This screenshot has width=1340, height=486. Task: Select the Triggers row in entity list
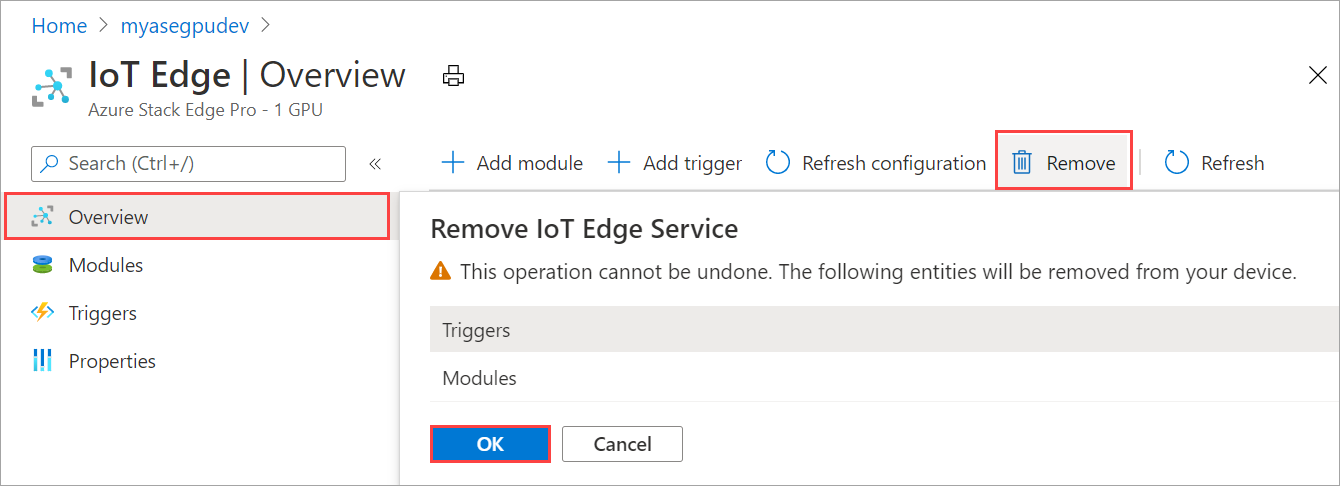click(x=885, y=330)
